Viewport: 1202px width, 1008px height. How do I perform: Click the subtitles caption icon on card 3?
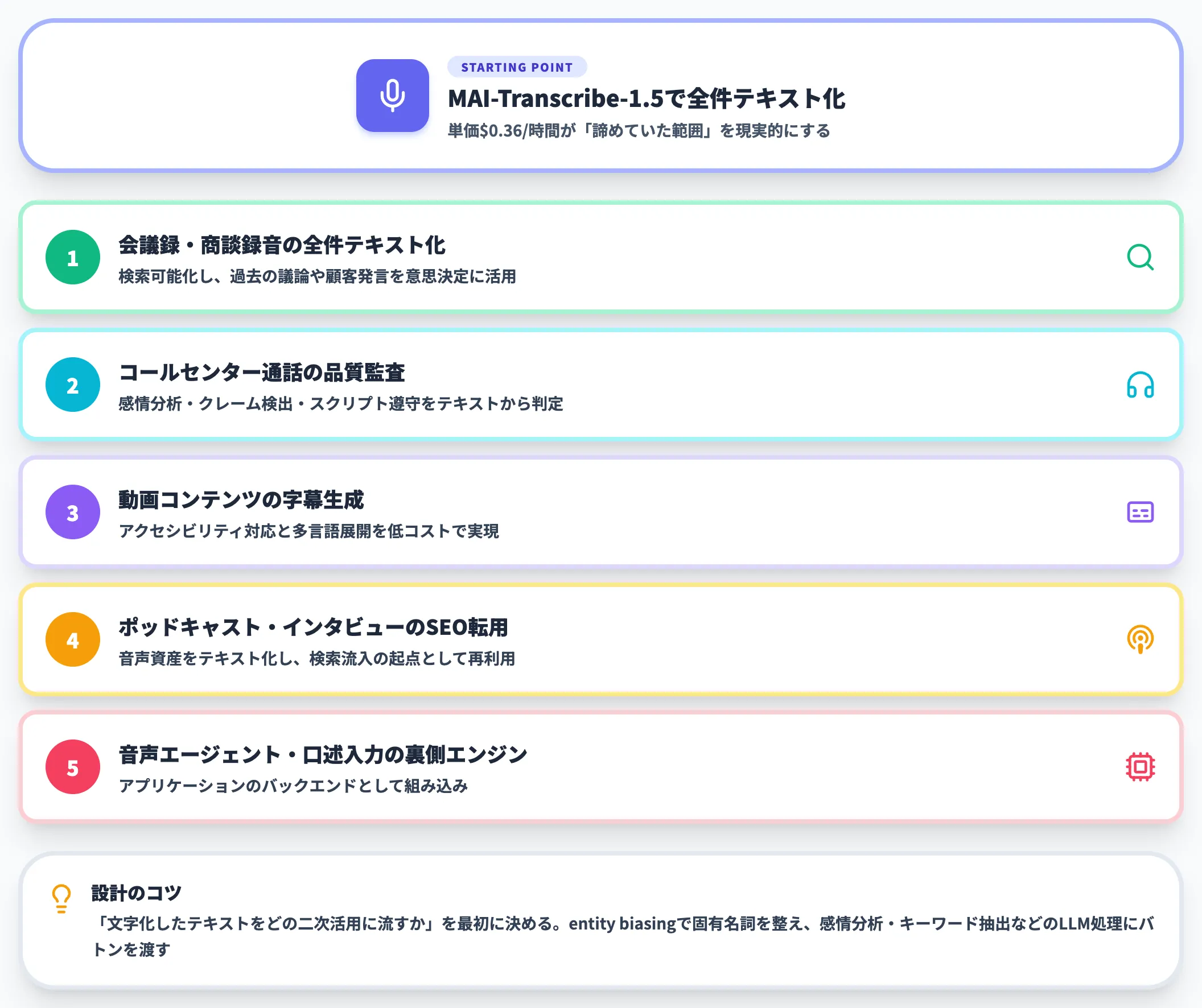(x=1139, y=512)
